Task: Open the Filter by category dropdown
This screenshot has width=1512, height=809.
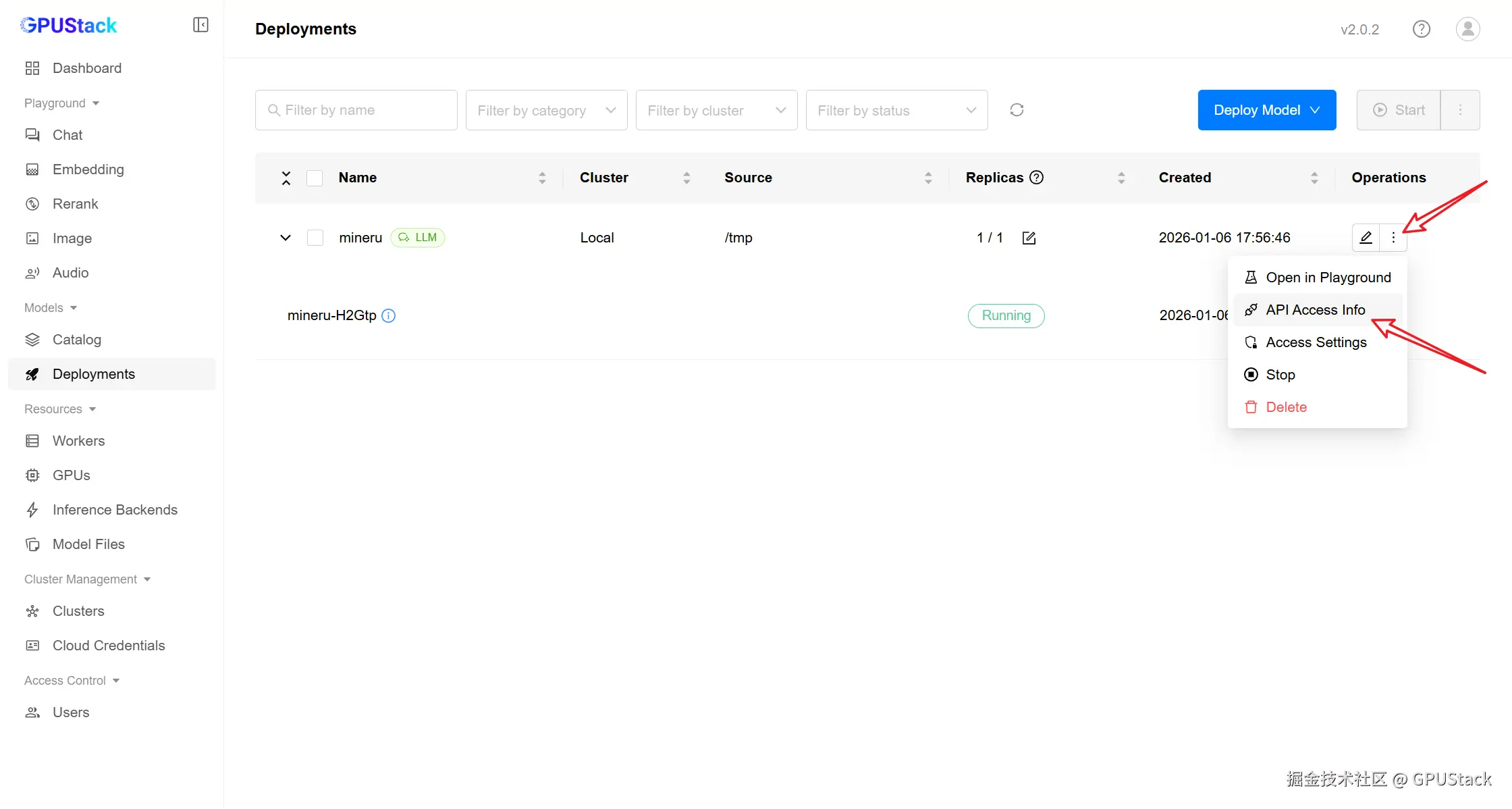Action: 546,110
